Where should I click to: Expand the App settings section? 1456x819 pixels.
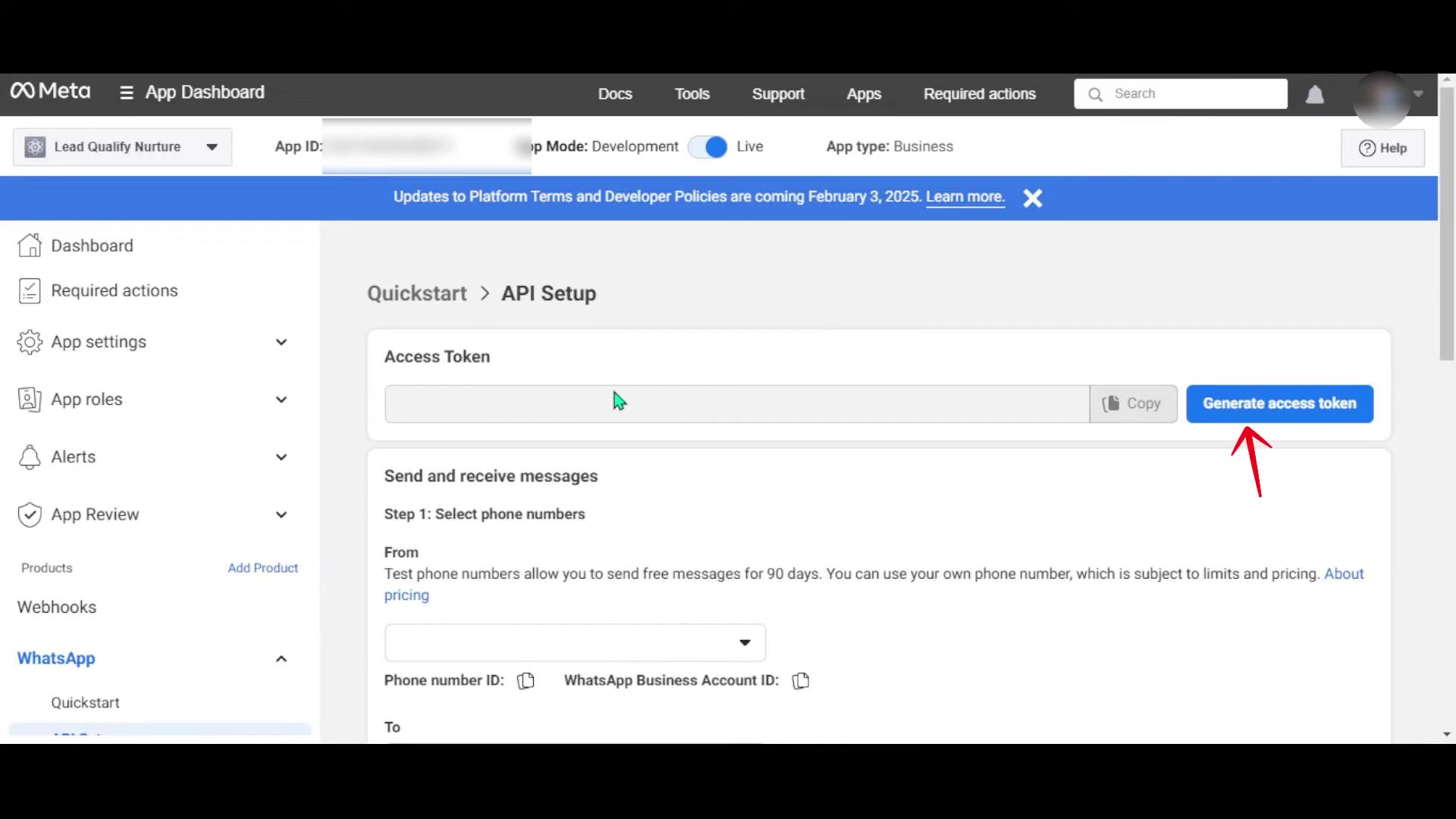[281, 342]
